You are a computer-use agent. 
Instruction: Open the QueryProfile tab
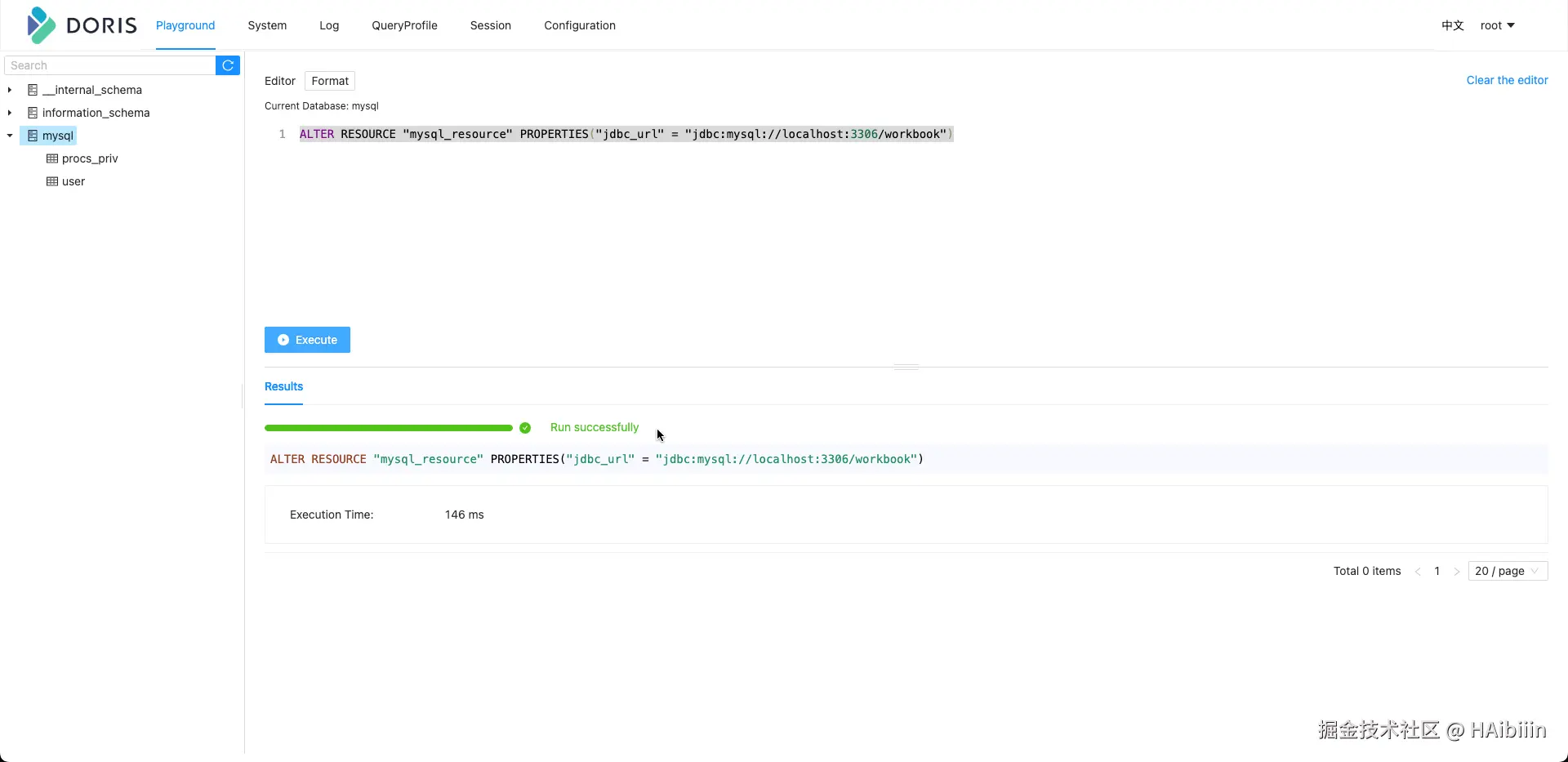tap(404, 25)
